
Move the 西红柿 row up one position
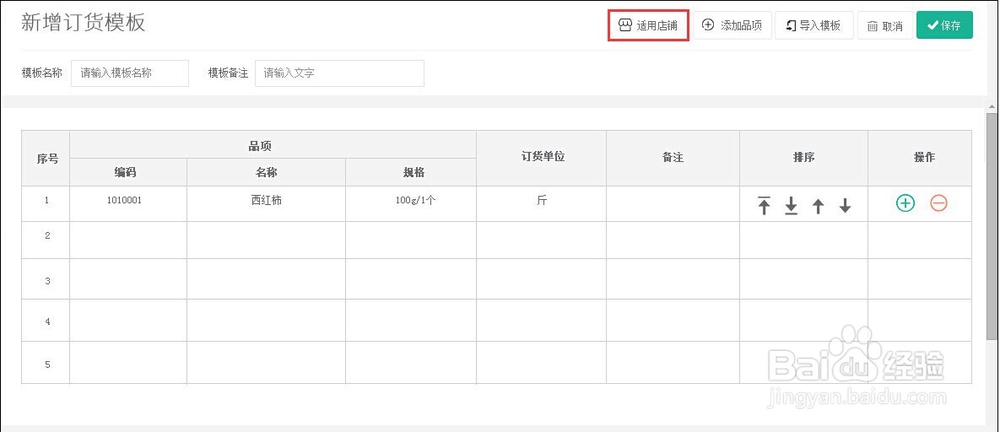point(818,205)
